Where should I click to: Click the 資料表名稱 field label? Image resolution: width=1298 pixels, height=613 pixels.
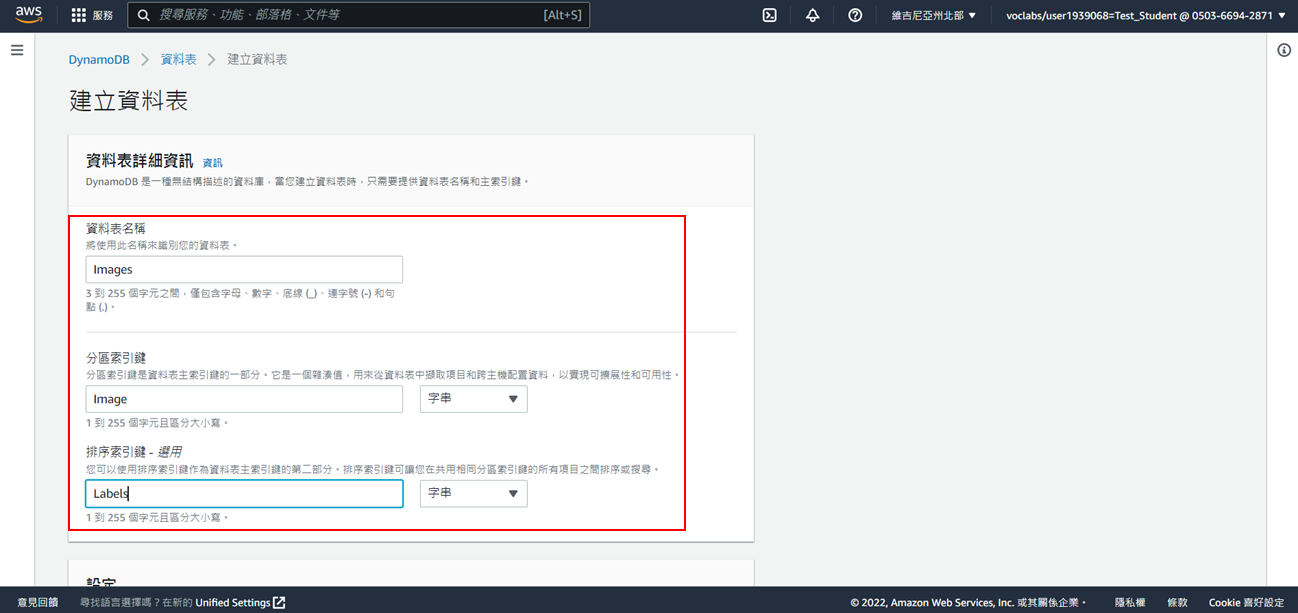pyautogui.click(x=116, y=228)
